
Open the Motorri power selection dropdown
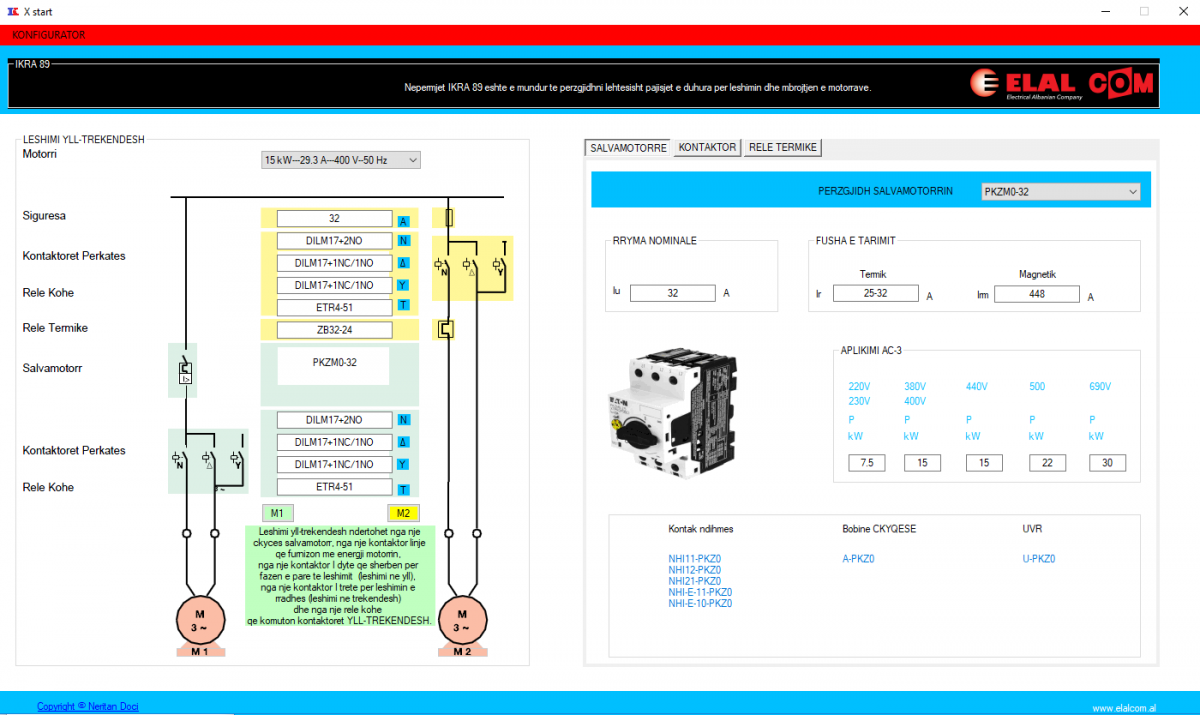[x=340, y=160]
